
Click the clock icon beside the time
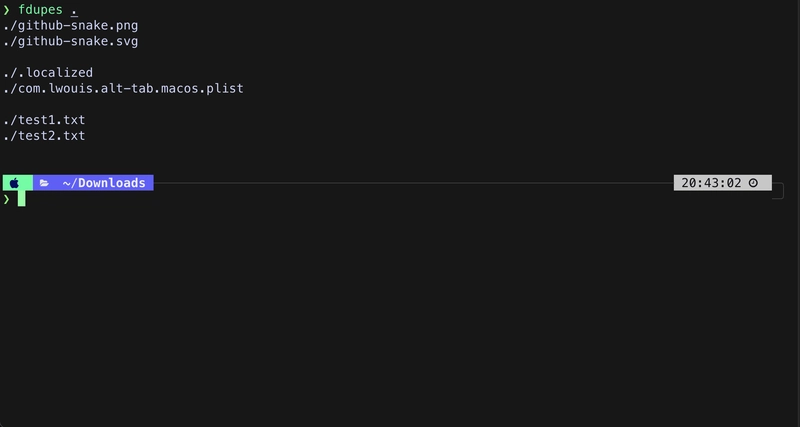[x=753, y=183]
